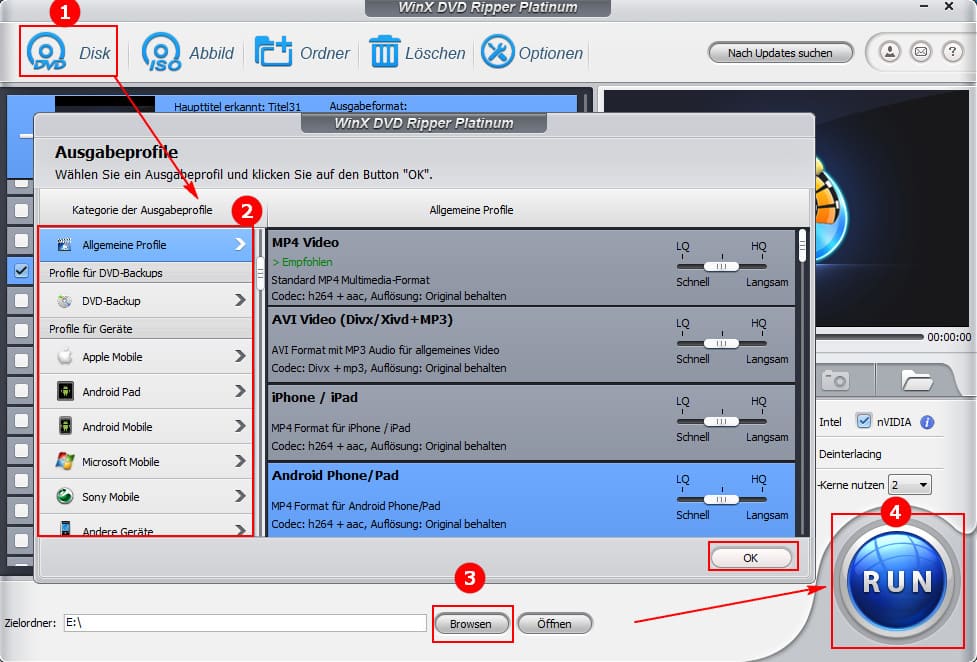The image size is (977, 662).
Task: Confirm the profile with OK
Action: point(751,557)
